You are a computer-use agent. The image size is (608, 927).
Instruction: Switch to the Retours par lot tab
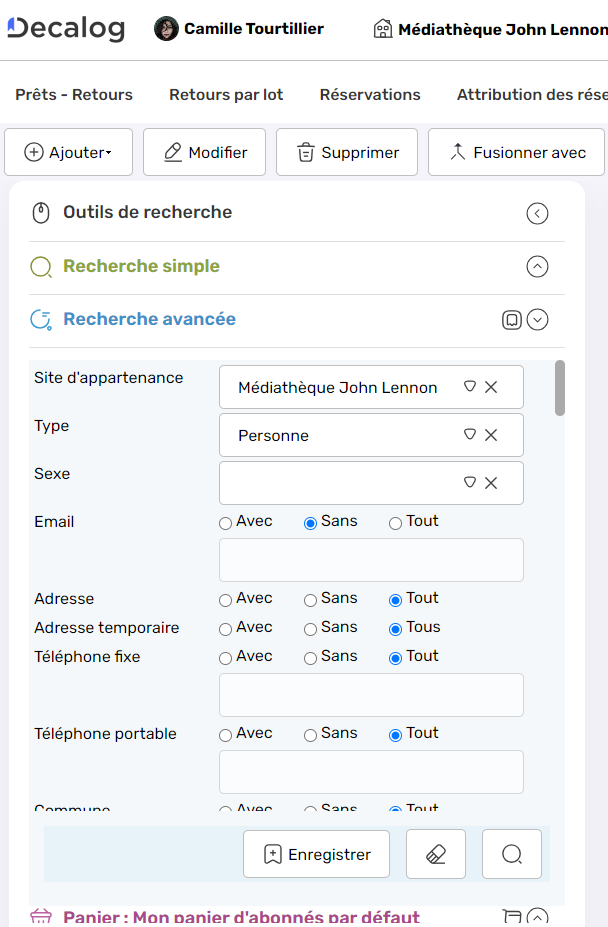[x=225, y=94]
